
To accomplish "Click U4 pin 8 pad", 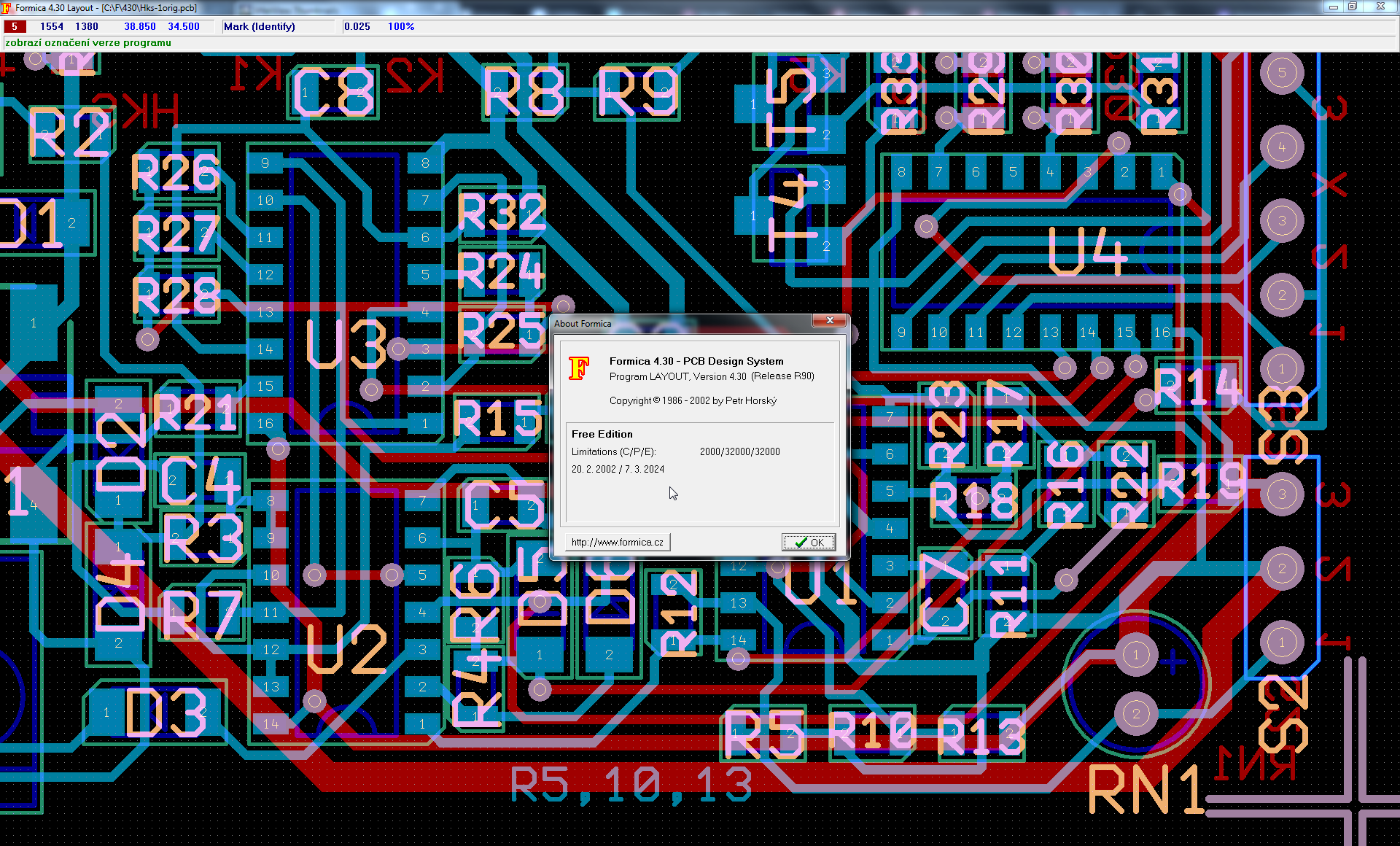I will point(901,172).
